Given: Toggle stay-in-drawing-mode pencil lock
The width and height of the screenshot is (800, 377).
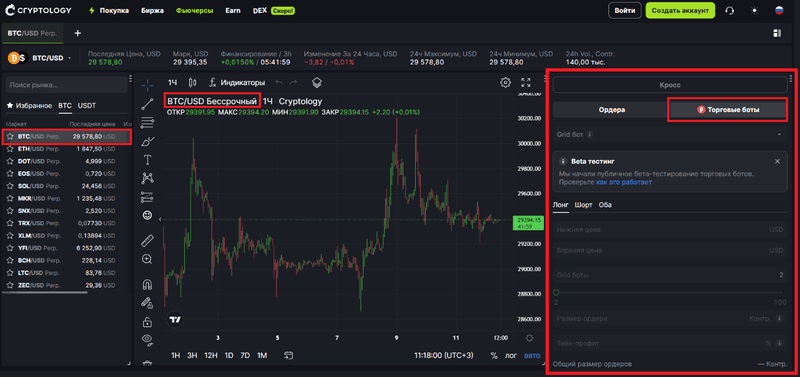Looking at the screenshot, I should tap(147, 303).
